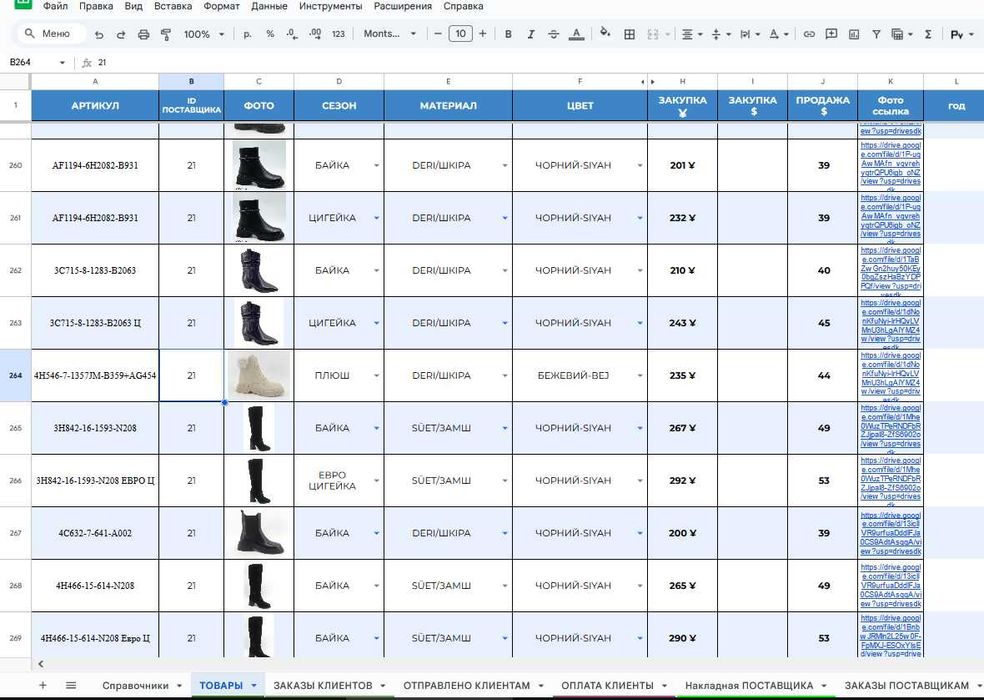Click the Print icon
This screenshot has width=984, height=700.
[x=144, y=35]
